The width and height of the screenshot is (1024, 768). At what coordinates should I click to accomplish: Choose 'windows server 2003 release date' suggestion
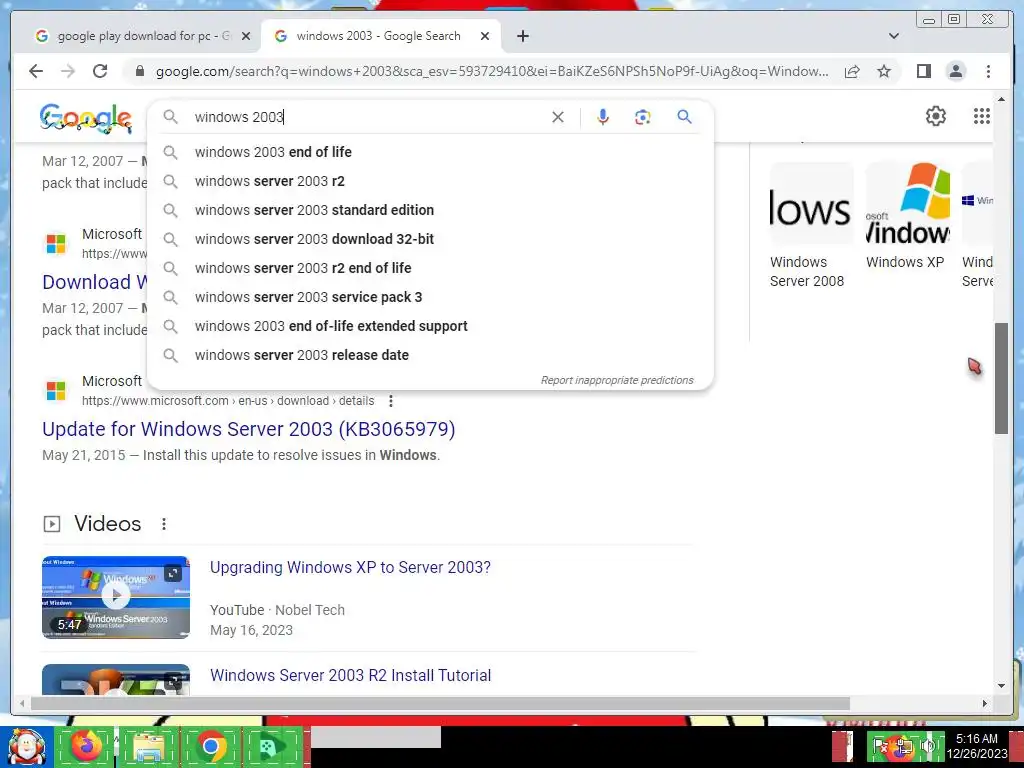[x=430, y=355]
